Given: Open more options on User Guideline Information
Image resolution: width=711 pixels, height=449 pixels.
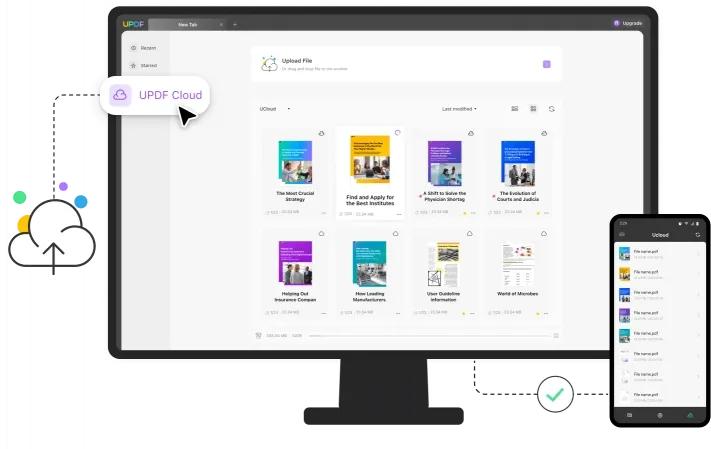Looking at the screenshot, I should 472,313.
